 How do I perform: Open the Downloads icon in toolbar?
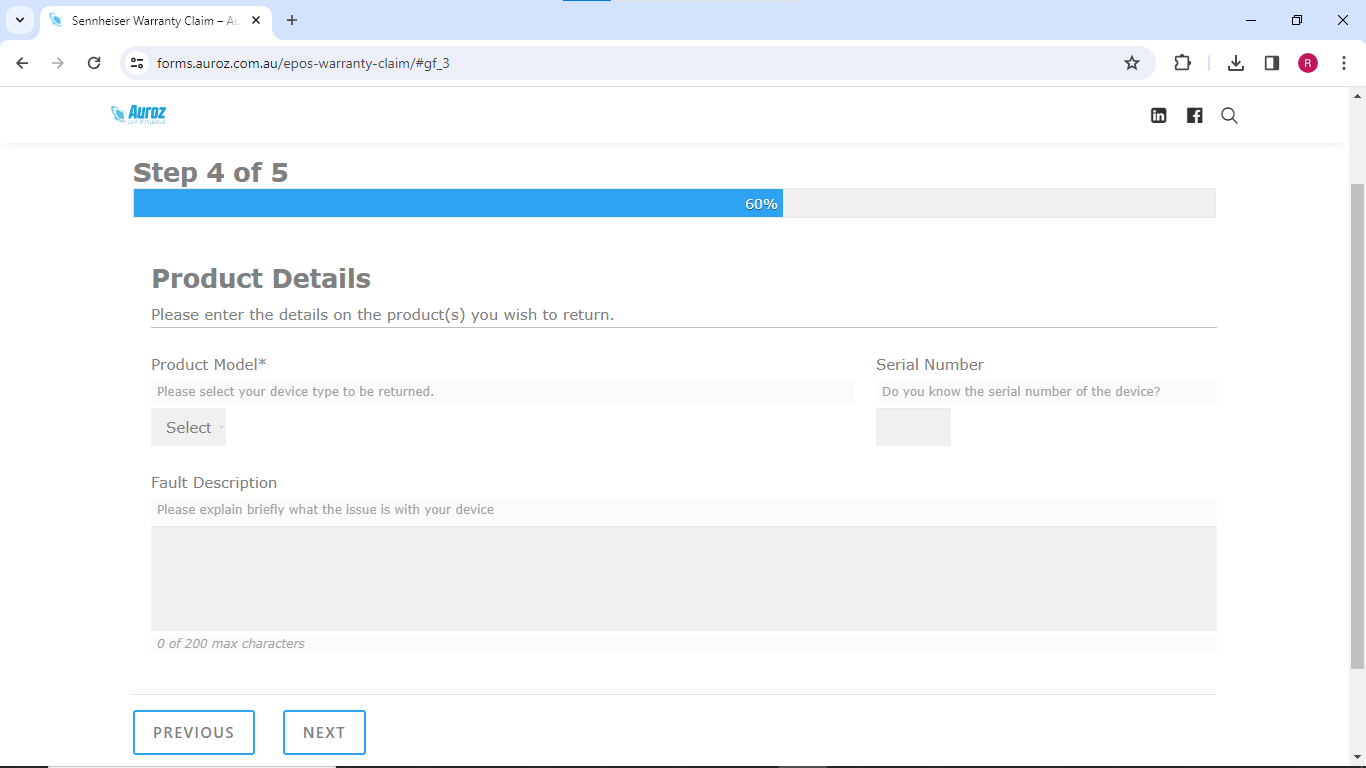tap(1236, 63)
